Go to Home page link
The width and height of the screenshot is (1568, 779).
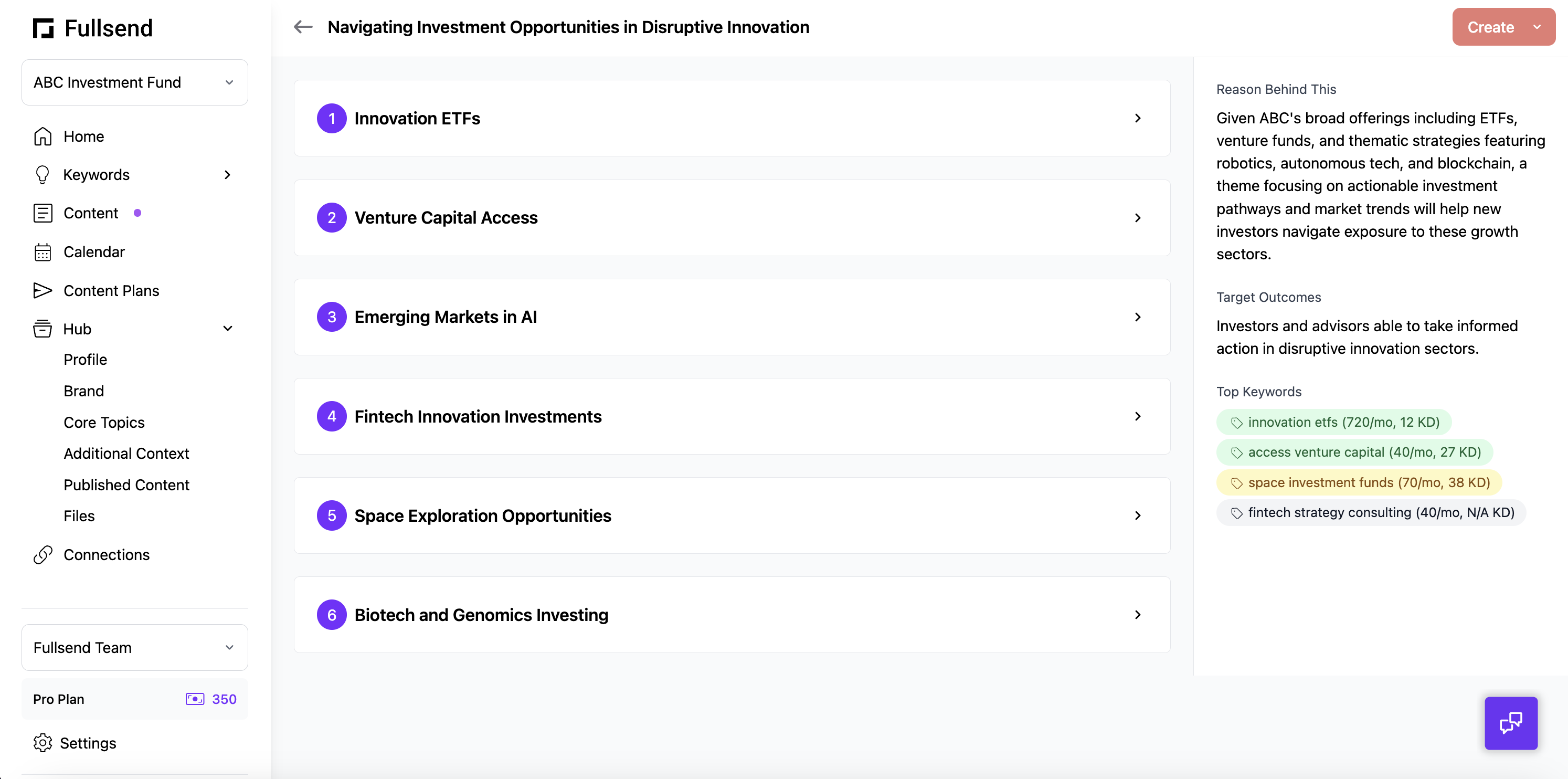(84, 136)
